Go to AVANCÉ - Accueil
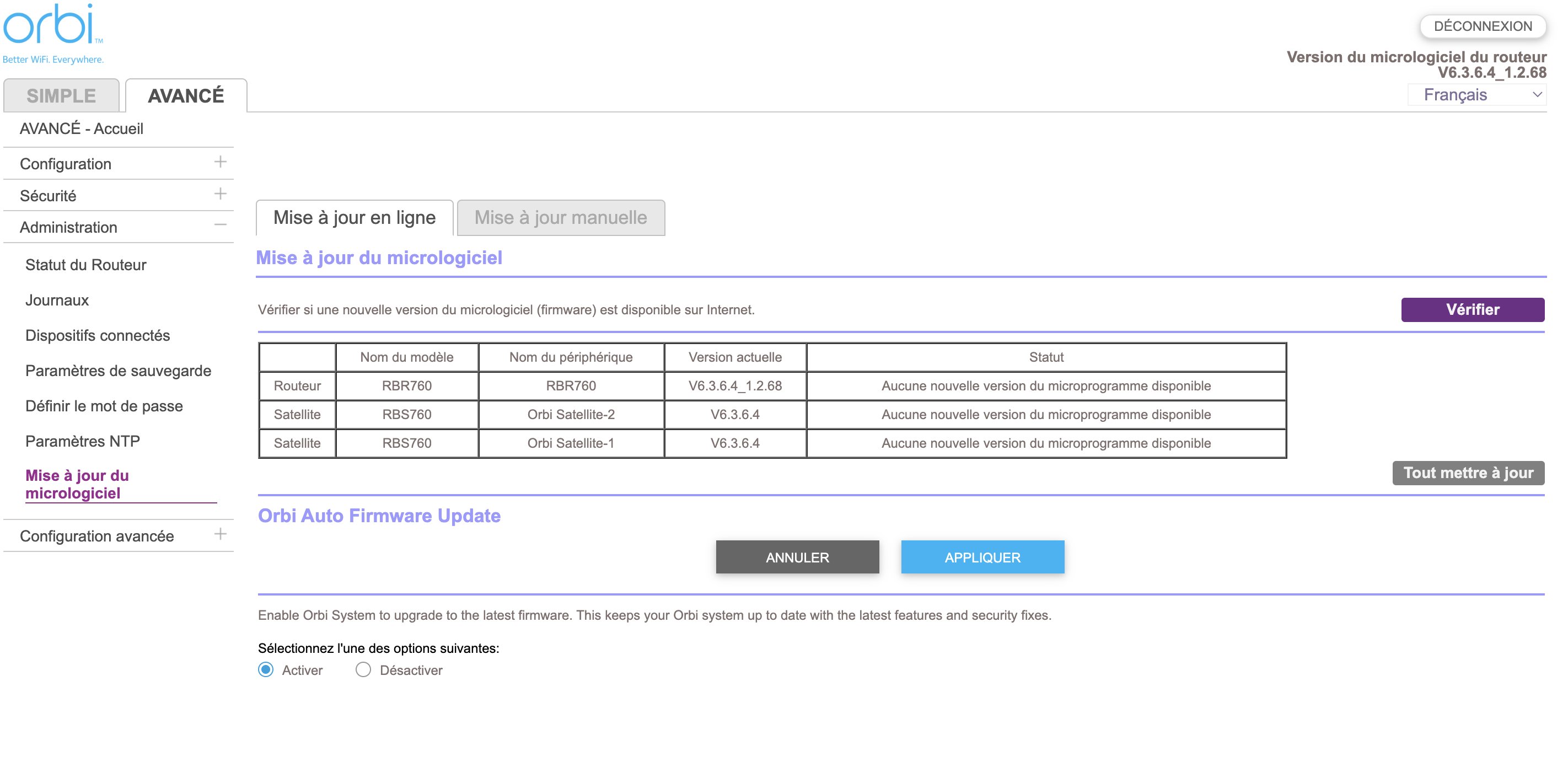This screenshot has height=783, width=1568. (82, 128)
